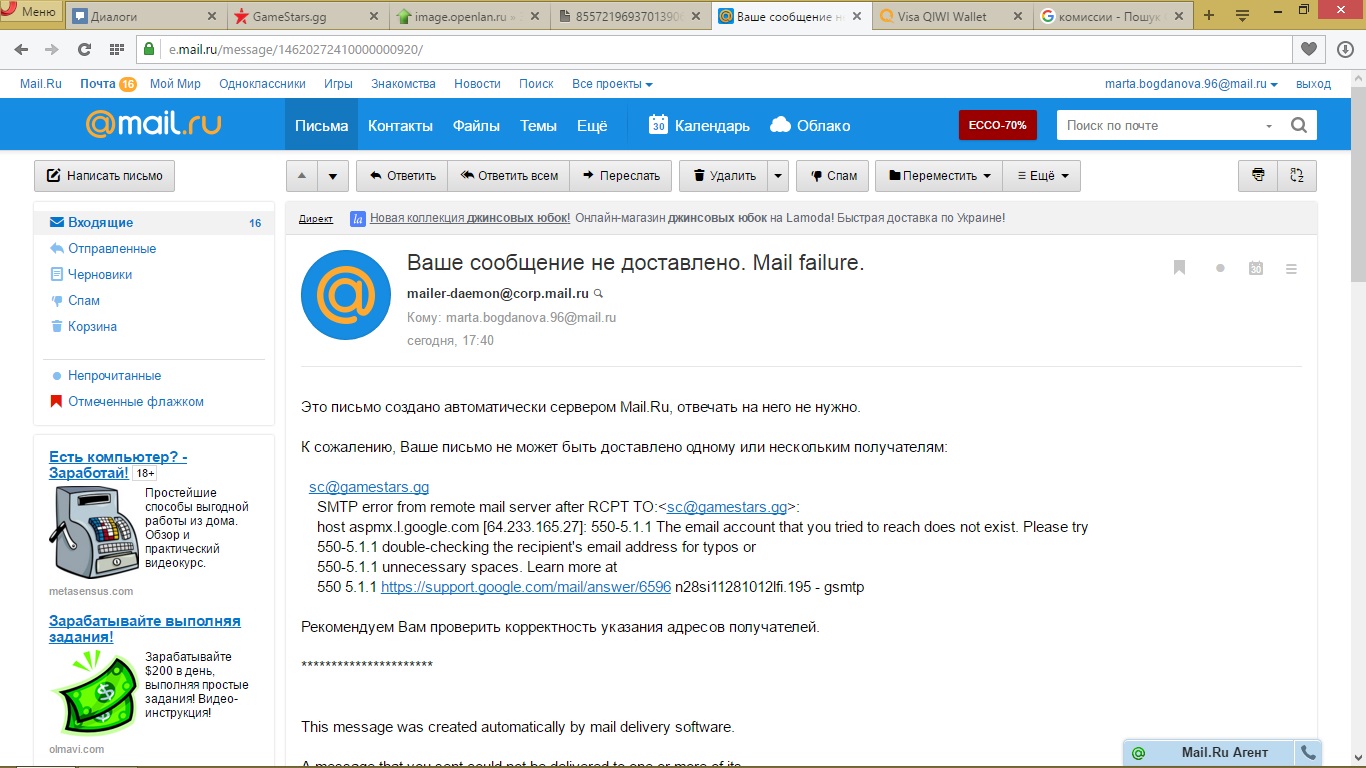1366x768 pixels.
Task: Expand search options arrow in mail search
Action: (x=1269, y=126)
